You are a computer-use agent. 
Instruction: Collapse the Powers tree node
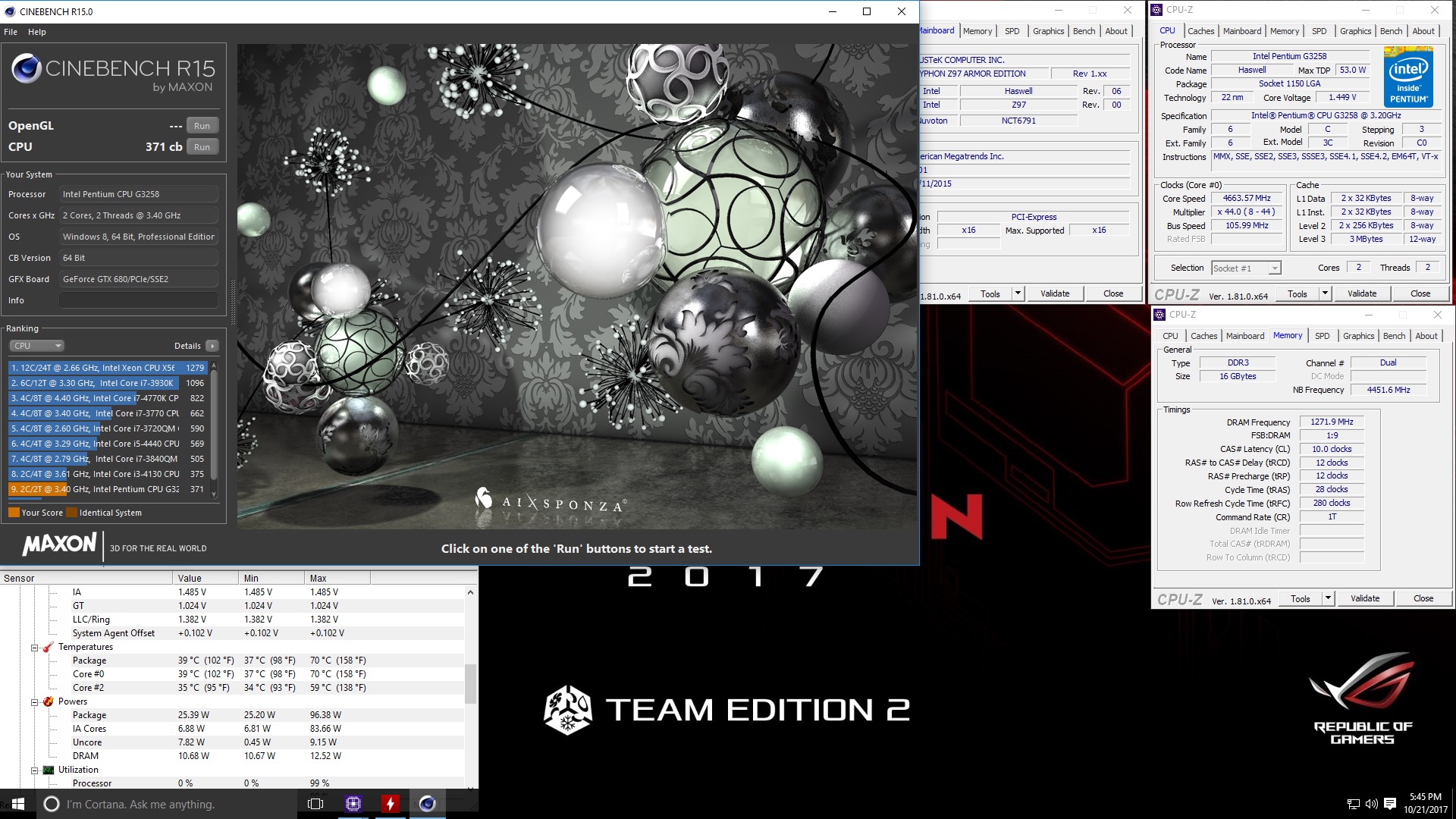point(34,702)
